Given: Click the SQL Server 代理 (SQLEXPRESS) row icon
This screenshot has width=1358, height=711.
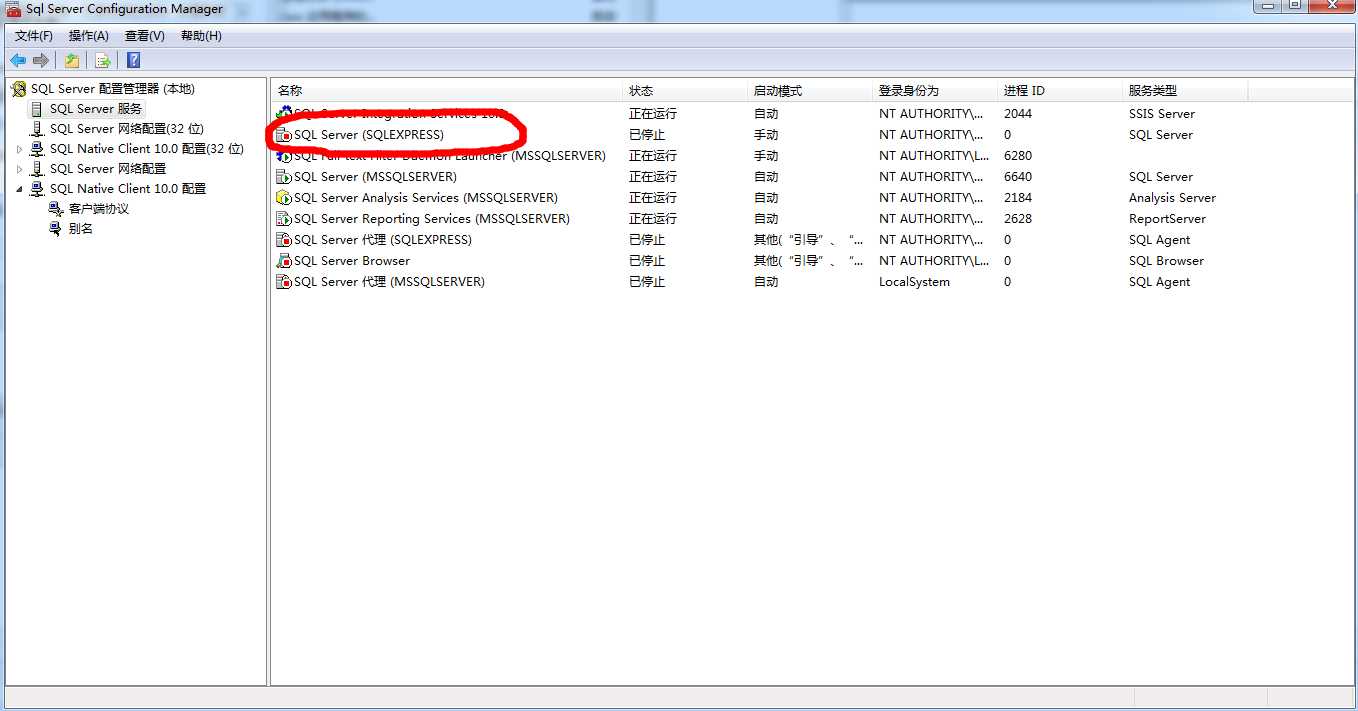Looking at the screenshot, I should pyautogui.click(x=284, y=240).
